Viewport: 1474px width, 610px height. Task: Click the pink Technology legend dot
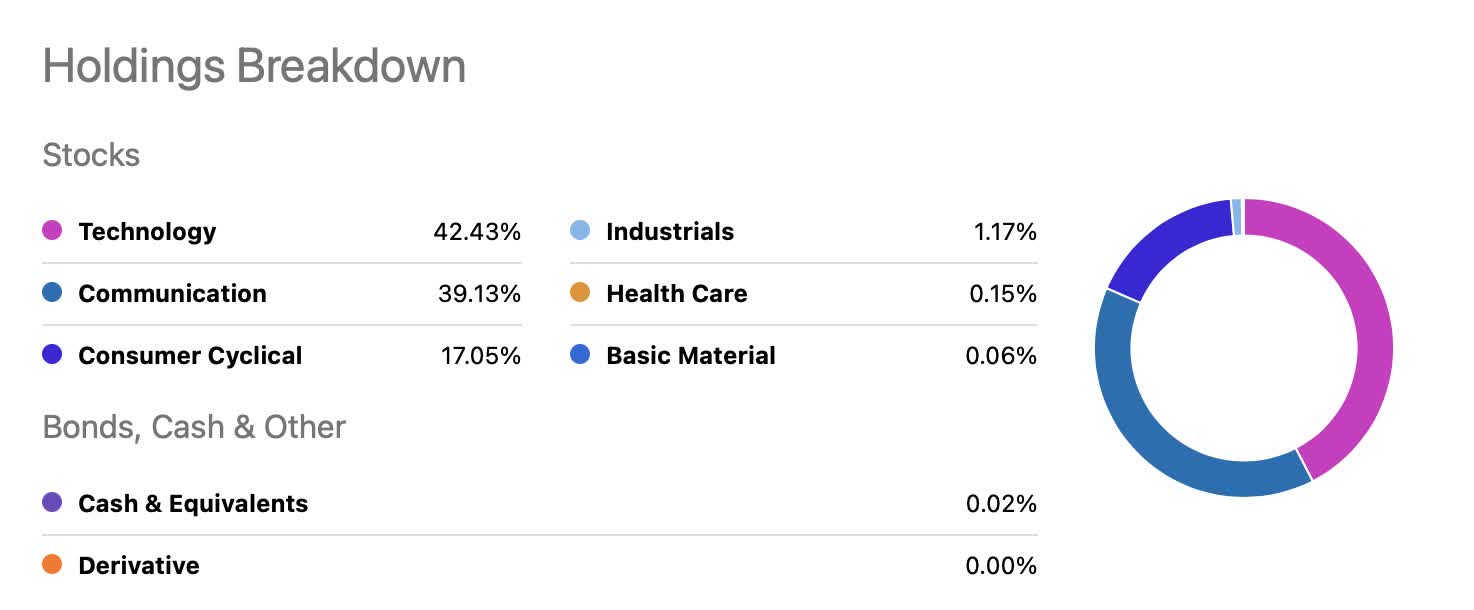[53, 231]
